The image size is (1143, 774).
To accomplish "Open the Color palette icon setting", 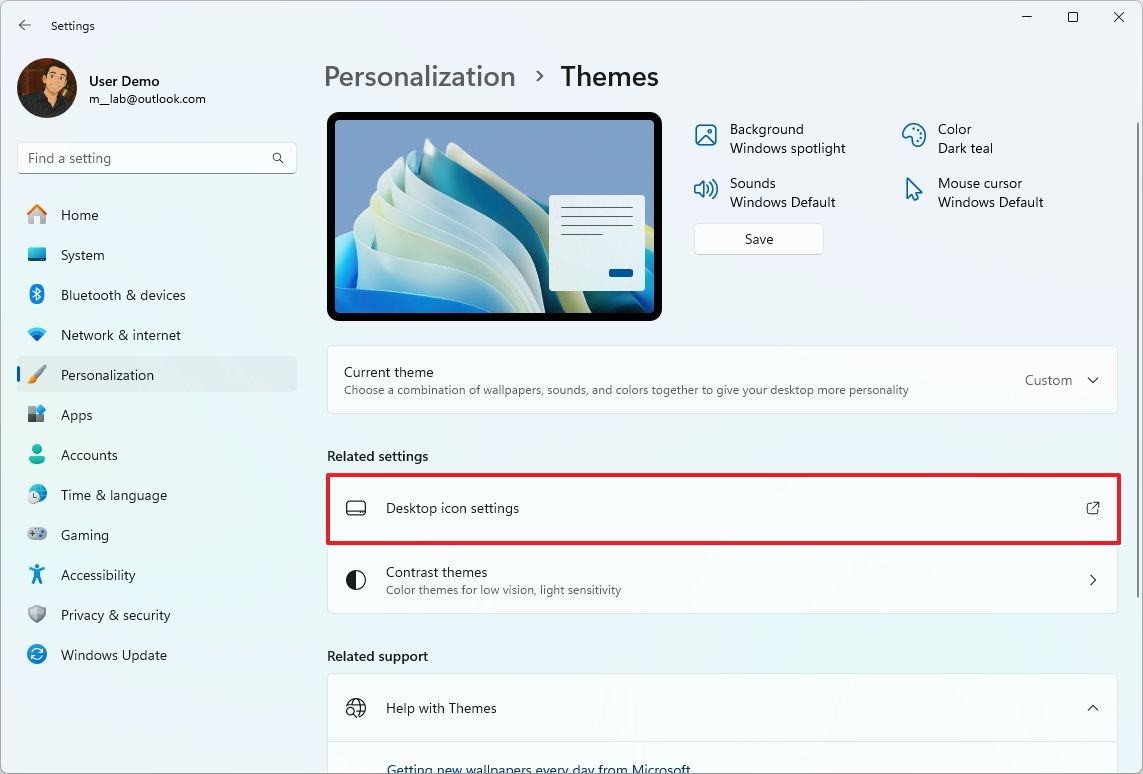I will [x=913, y=136].
